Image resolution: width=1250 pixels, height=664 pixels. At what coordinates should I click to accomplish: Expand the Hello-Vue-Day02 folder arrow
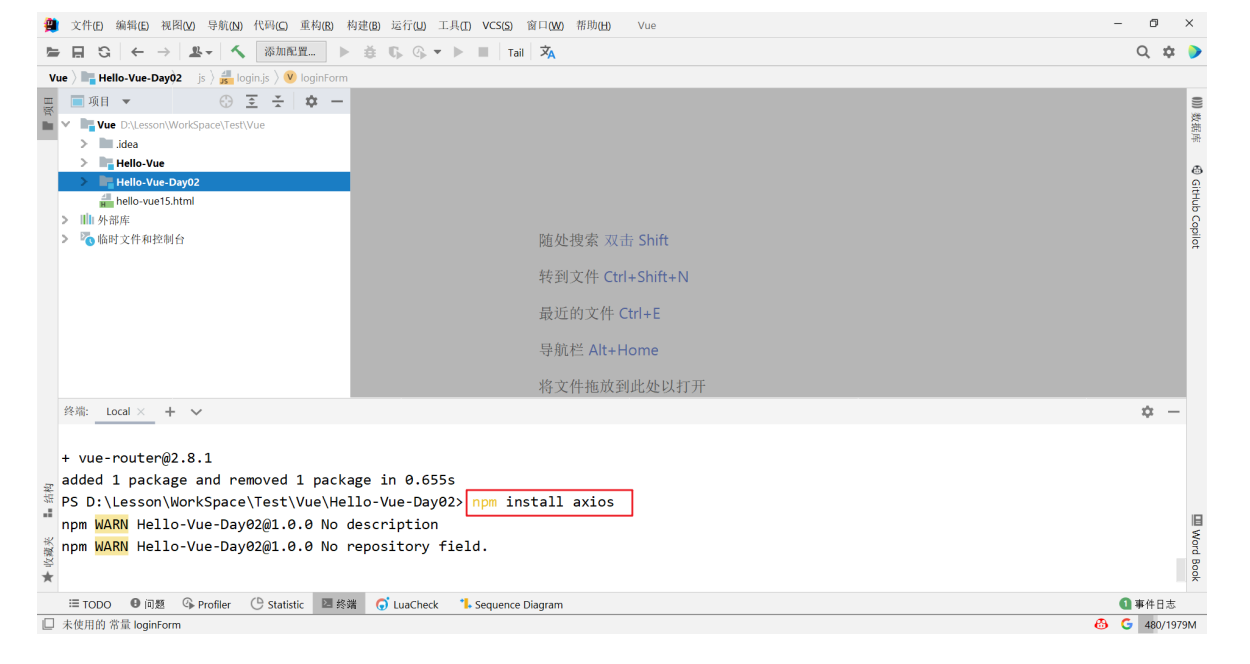pyautogui.click(x=85, y=182)
